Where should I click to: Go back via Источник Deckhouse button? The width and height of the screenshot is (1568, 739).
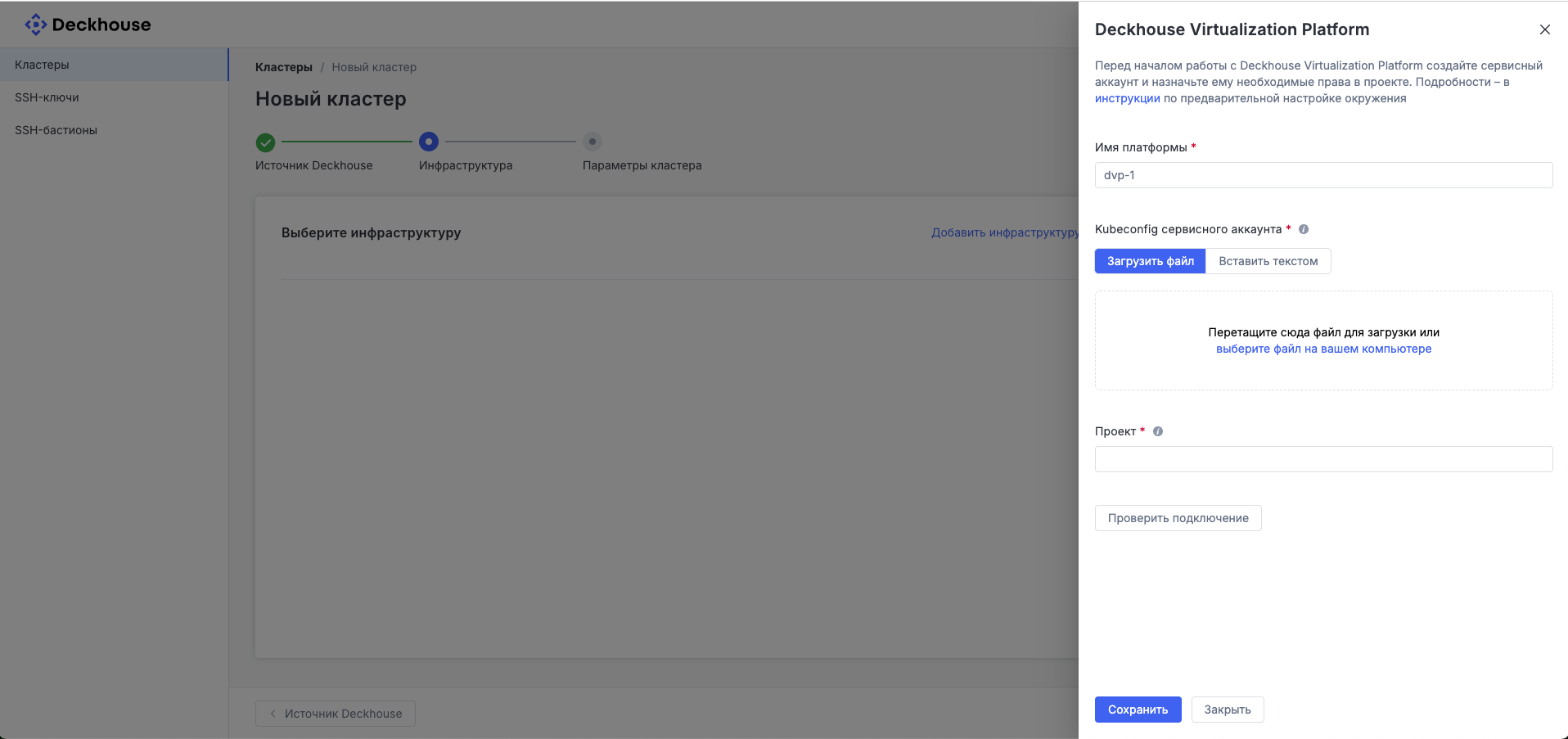click(x=336, y=714)
